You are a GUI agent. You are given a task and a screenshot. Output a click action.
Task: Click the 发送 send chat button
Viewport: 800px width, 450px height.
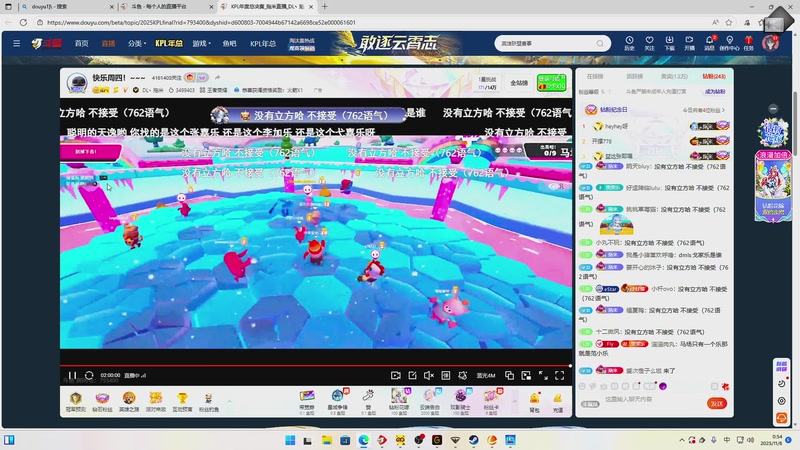[717, 404]
